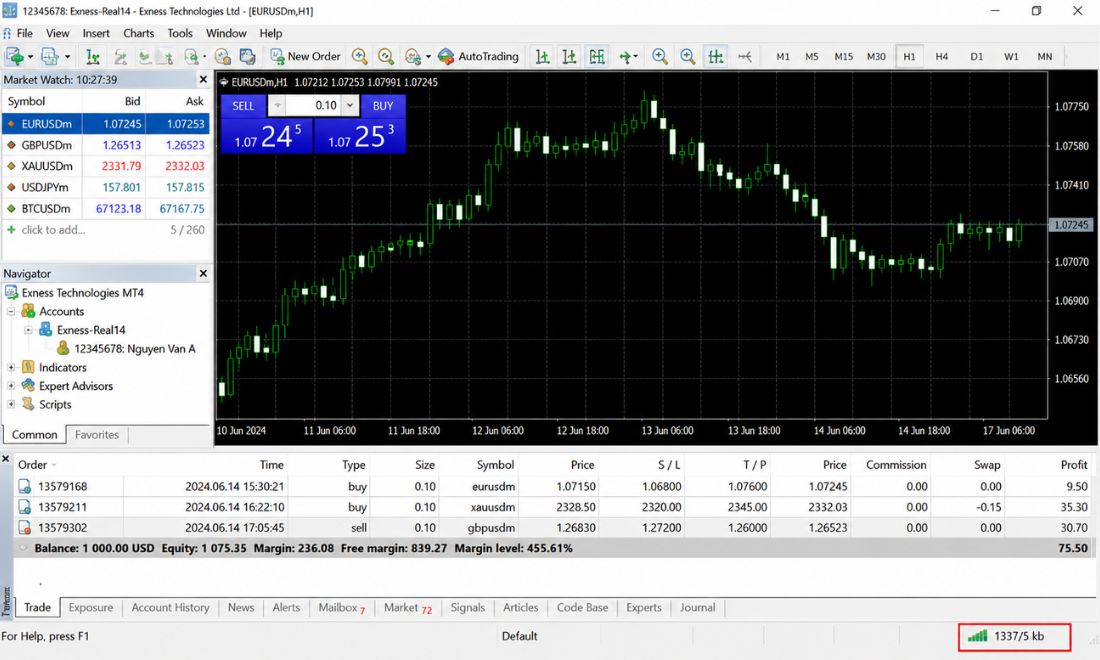Collapse the Accounts tree node
The height and width of the screenshot is (660, 1100).
pyautogui.click(x=11, y=311)
